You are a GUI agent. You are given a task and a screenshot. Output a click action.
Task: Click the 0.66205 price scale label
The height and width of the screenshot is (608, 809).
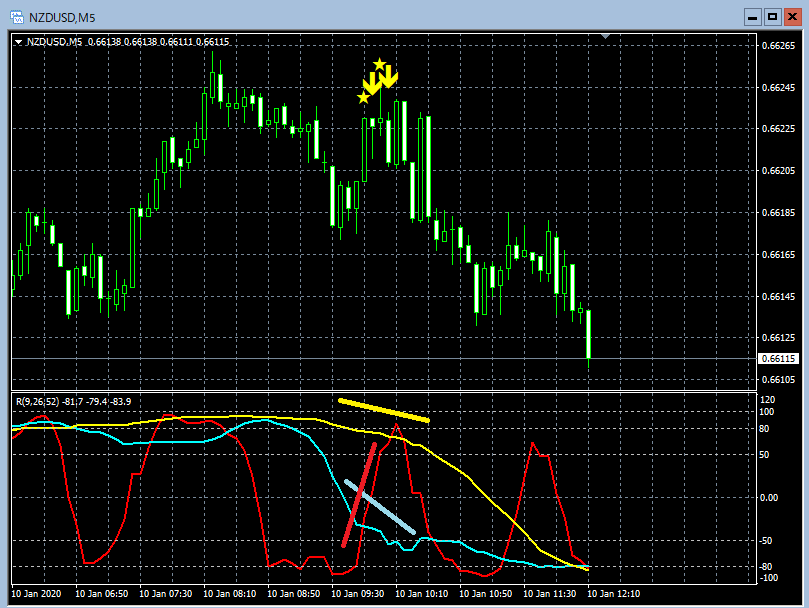pos(779,170)
